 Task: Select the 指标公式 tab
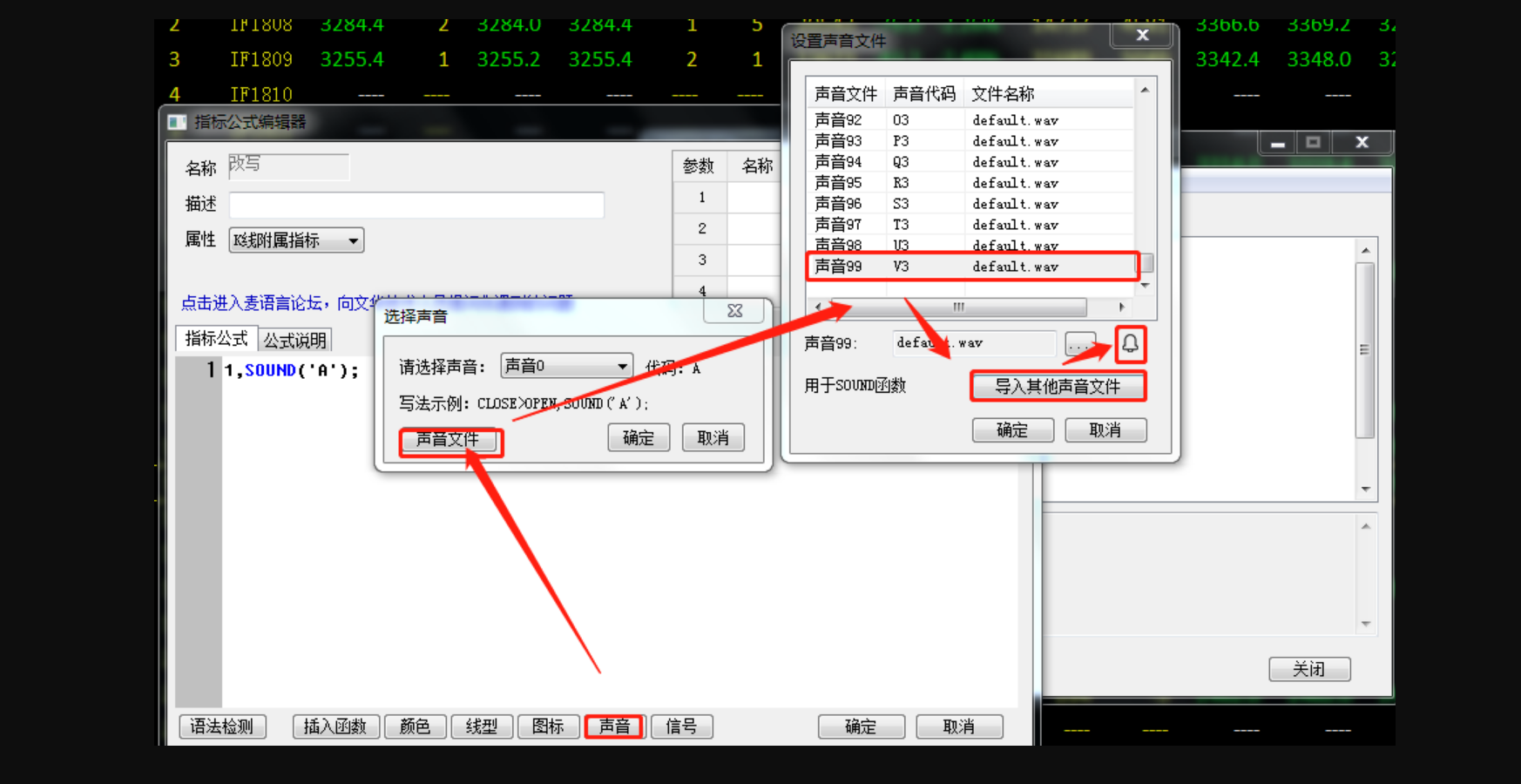(216, 339)
